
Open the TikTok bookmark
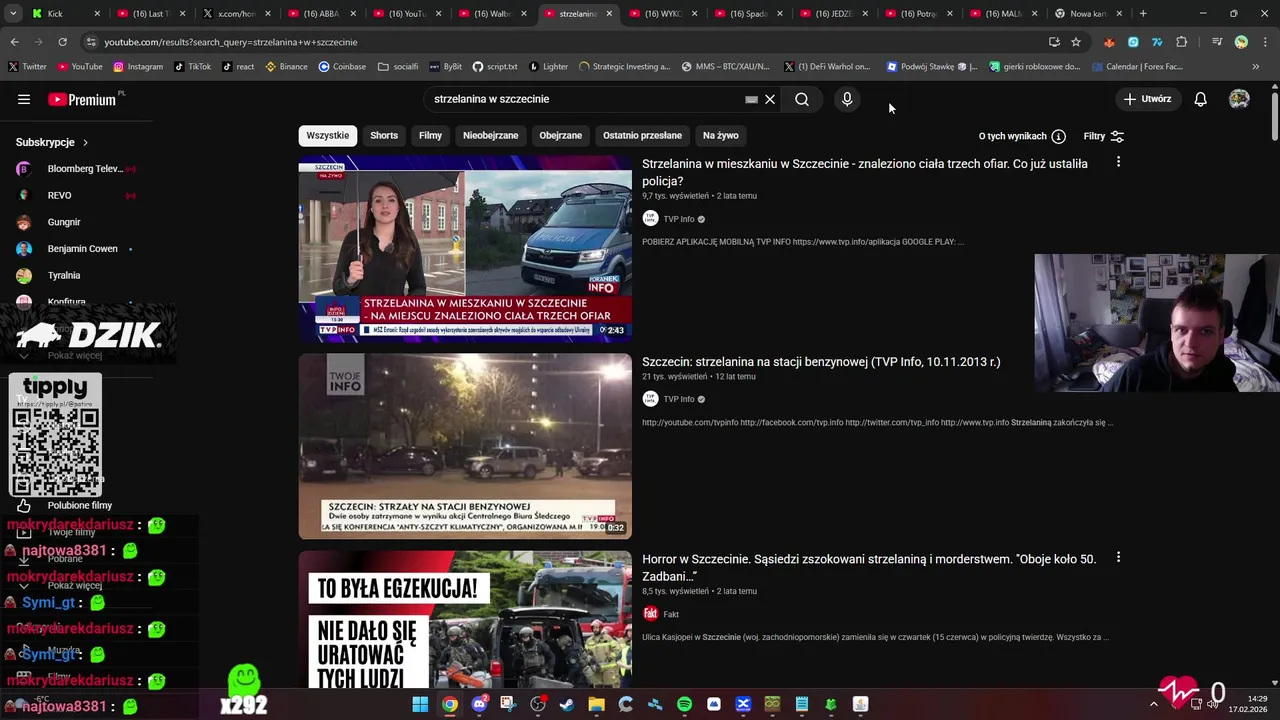(x=192, y=67)
